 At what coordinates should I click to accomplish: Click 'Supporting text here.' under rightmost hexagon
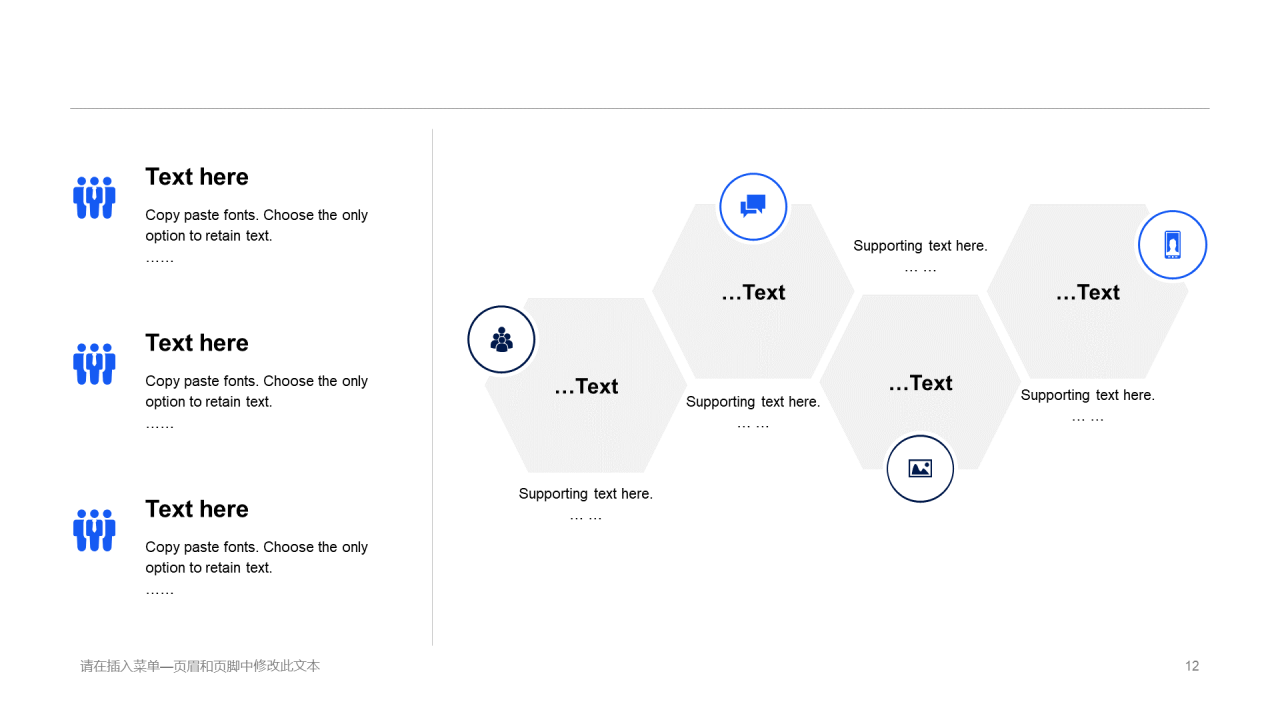point(1088,395)
